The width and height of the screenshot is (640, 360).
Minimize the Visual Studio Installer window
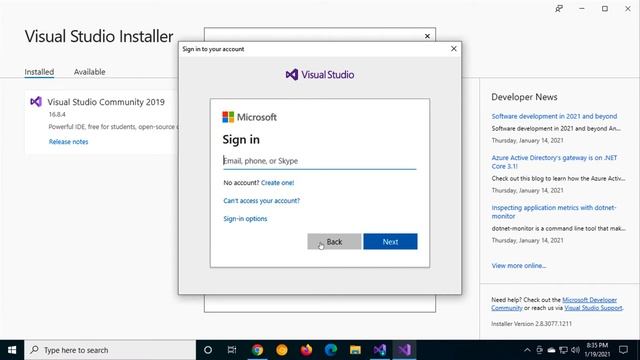(582, 9)
